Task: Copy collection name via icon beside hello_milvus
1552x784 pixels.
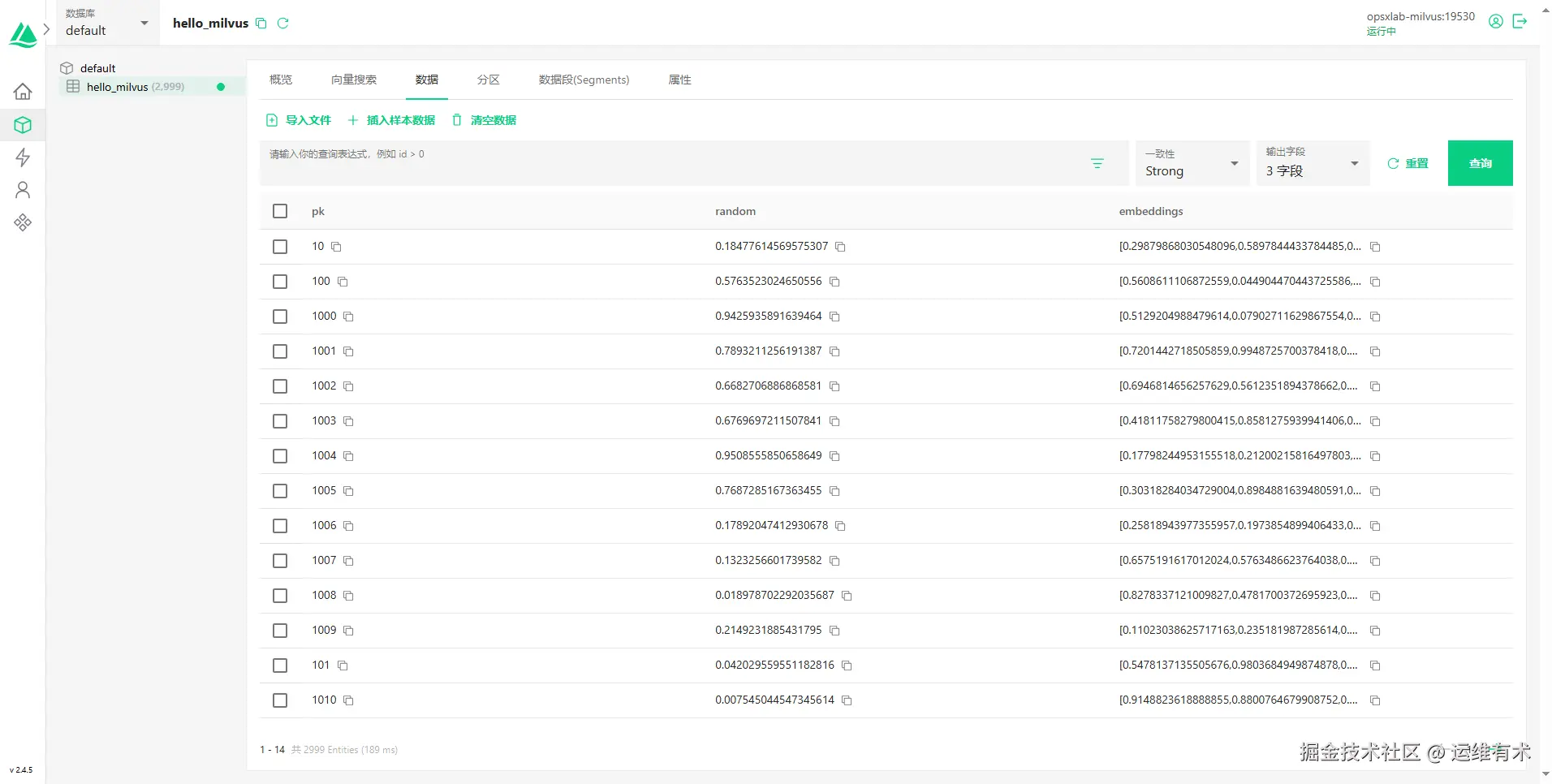Action: (x=261, y=23)
